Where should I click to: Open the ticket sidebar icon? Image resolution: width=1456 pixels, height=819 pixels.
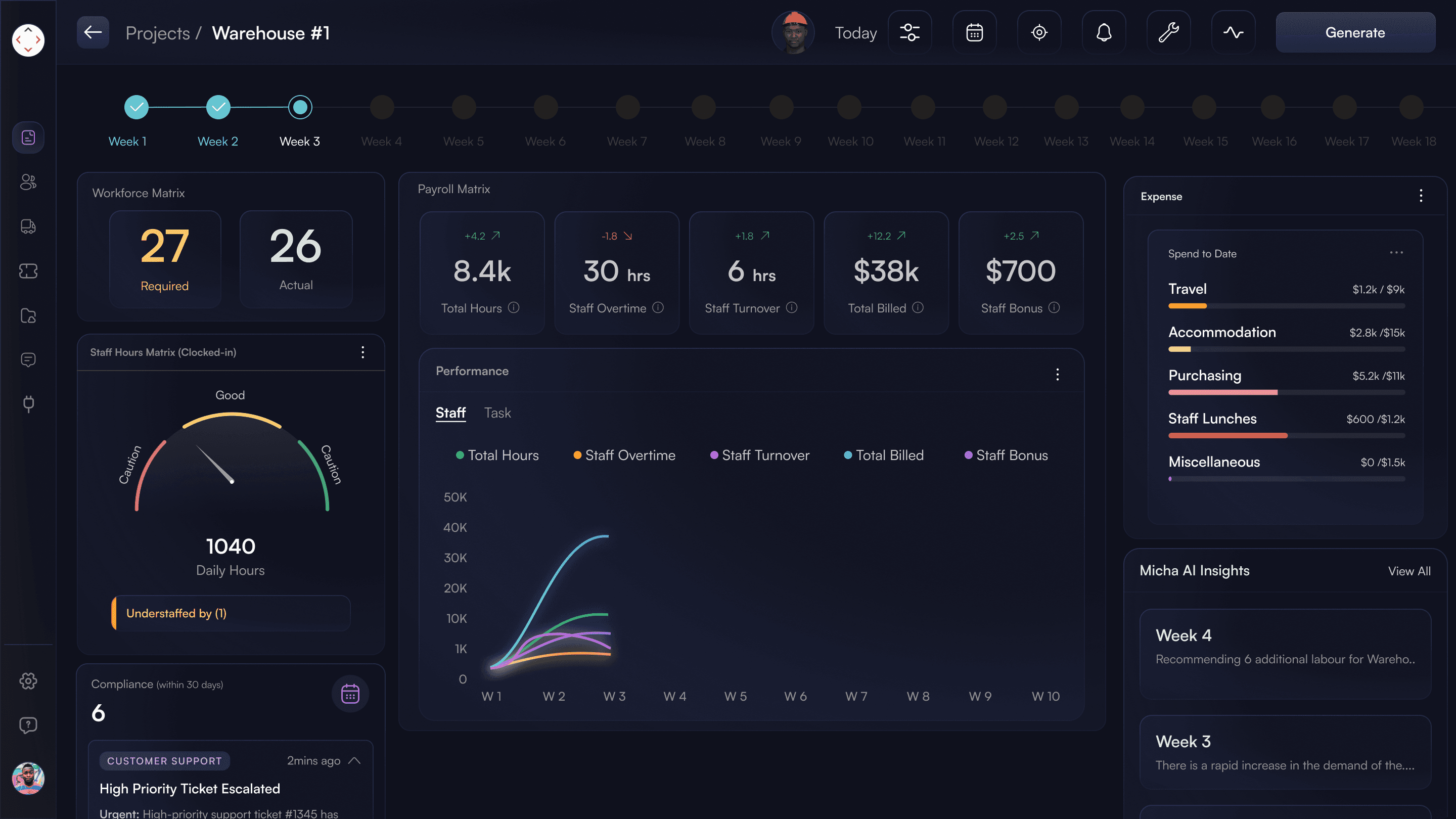(x=28, y=271)
